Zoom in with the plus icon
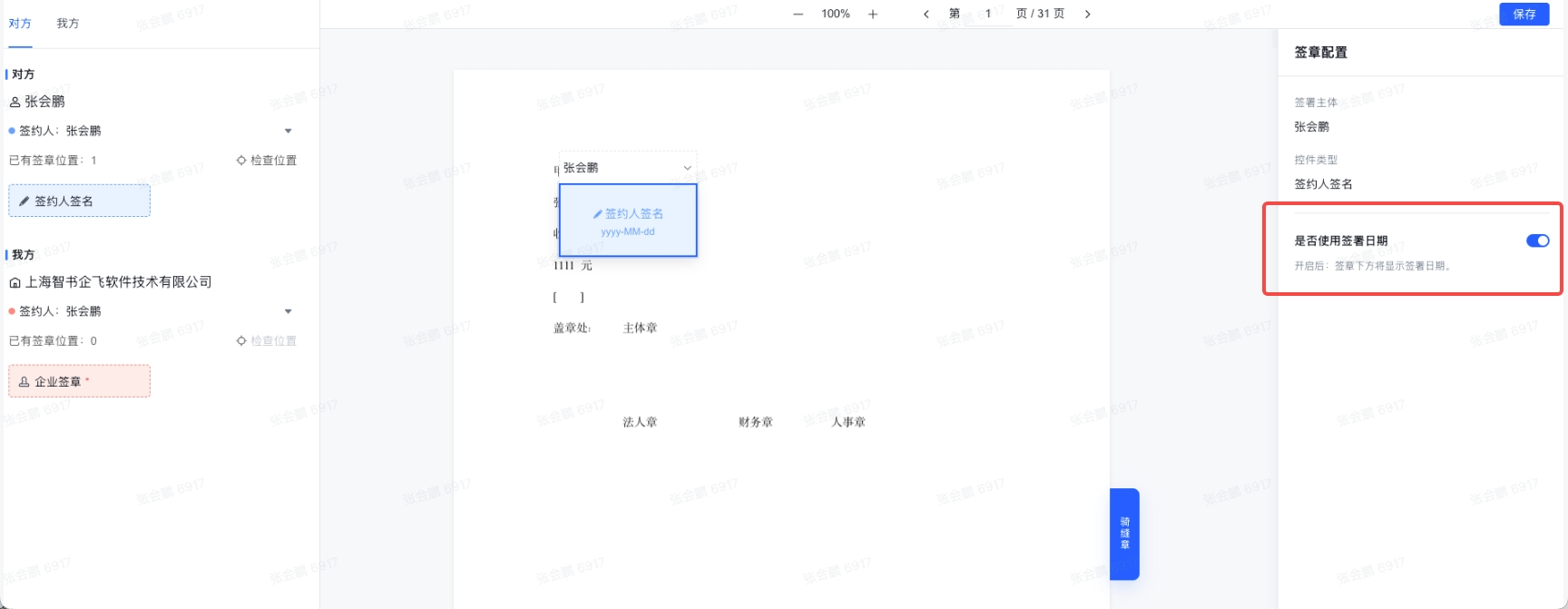 873,14
